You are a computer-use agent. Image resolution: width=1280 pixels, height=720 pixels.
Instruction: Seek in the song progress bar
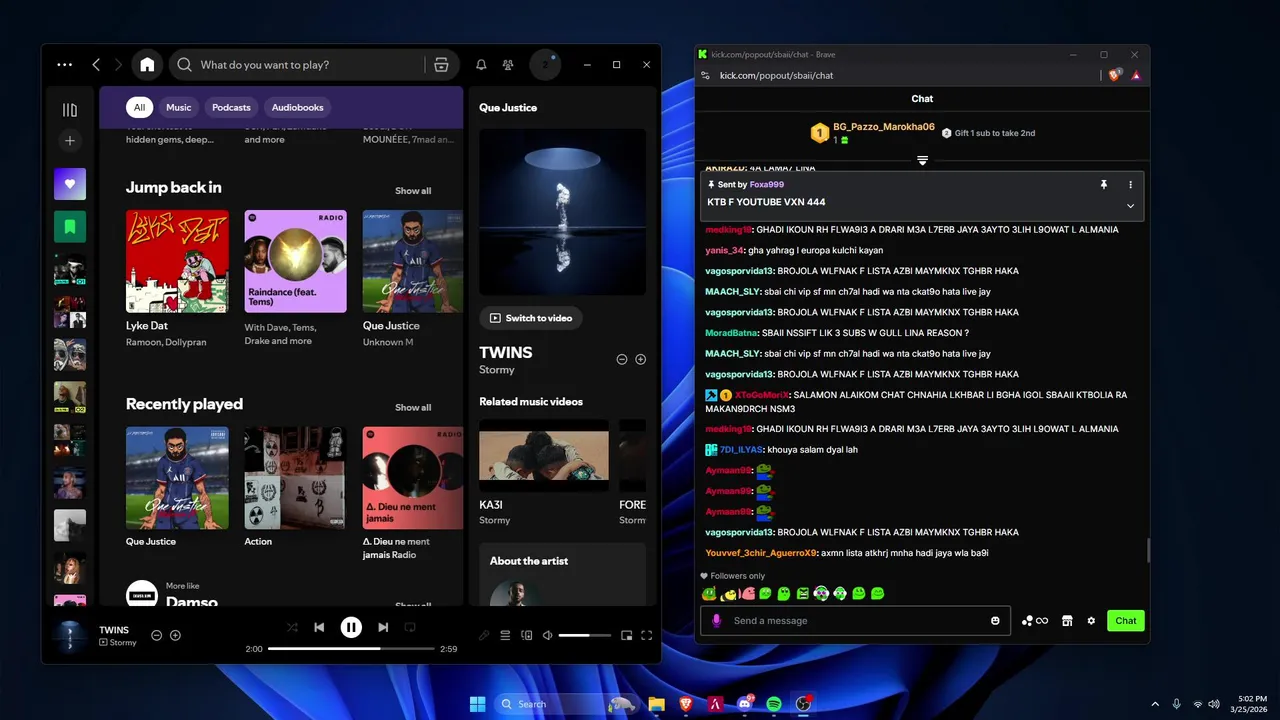click(x=351, y=649)
